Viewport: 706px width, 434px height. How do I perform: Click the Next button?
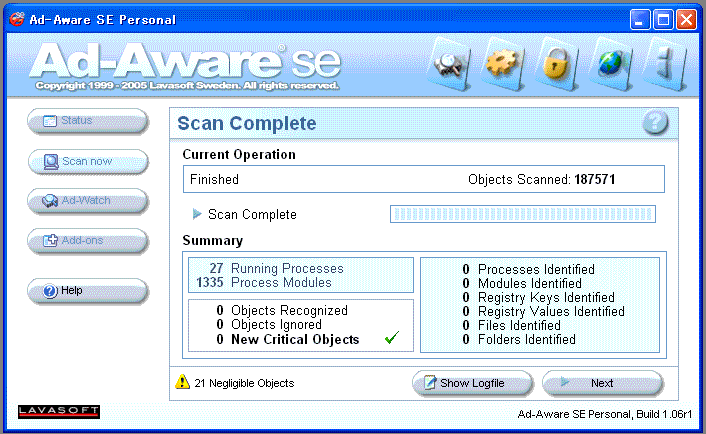pyautogui.click(x=602, y=383)
